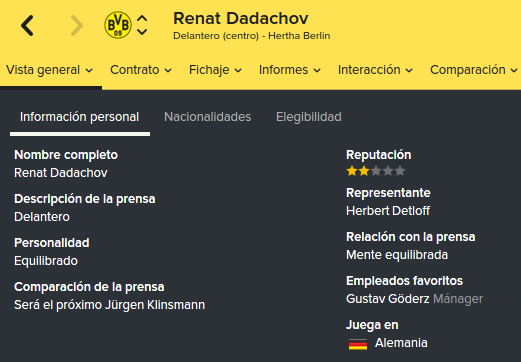Image resolution: width=521 pixels, height=362 pixels.
Task: Go back with the left arrow
Action: (x=27, y=26)
